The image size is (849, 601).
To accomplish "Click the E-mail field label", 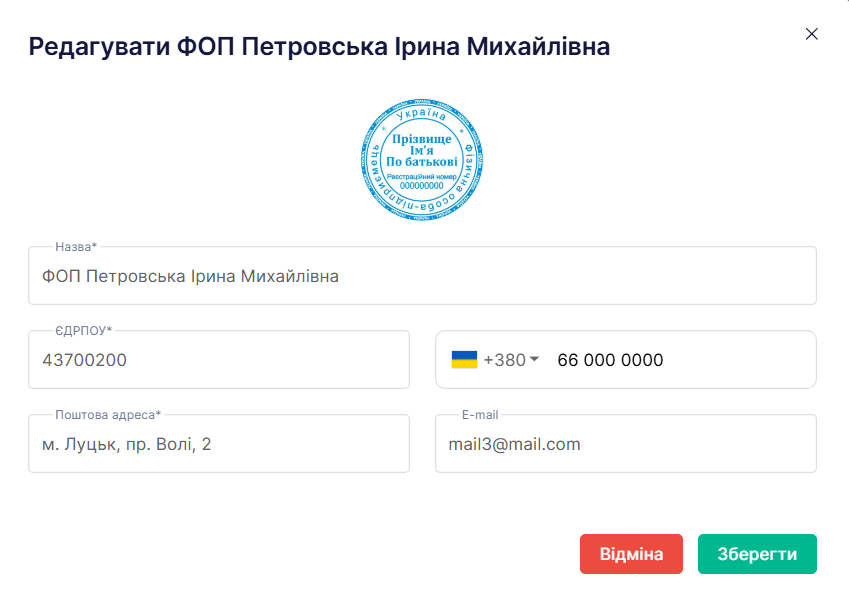I will 480,415.
